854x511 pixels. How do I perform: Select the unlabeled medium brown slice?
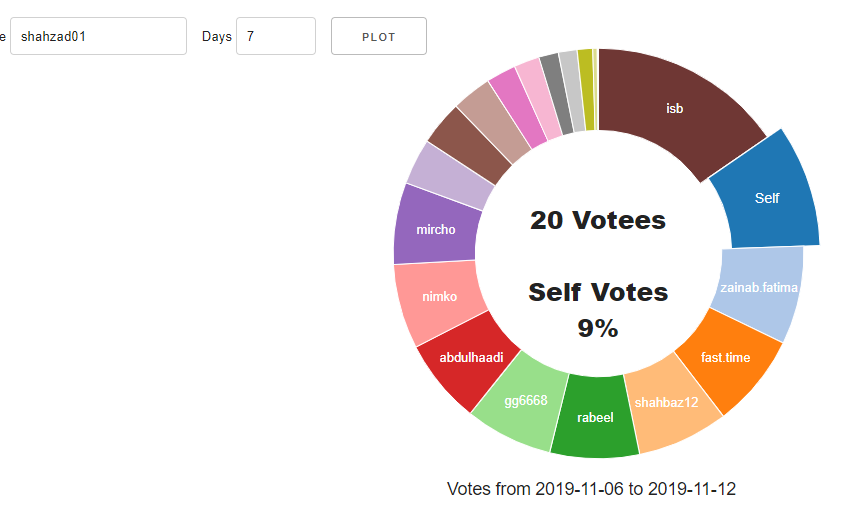point(470,145)
